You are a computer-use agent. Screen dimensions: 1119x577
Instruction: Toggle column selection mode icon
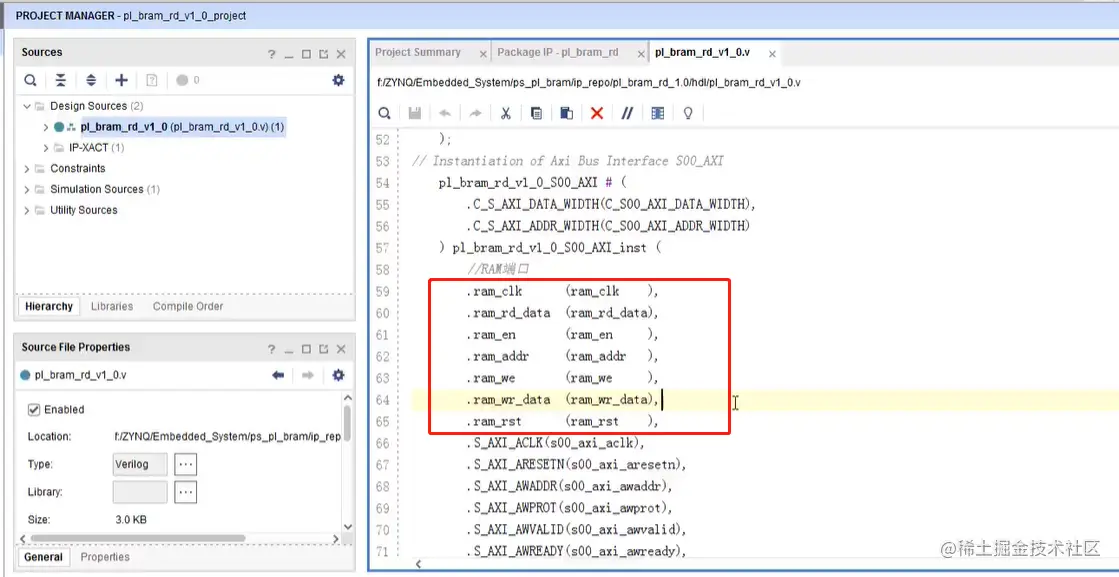(x=658, y=113)
